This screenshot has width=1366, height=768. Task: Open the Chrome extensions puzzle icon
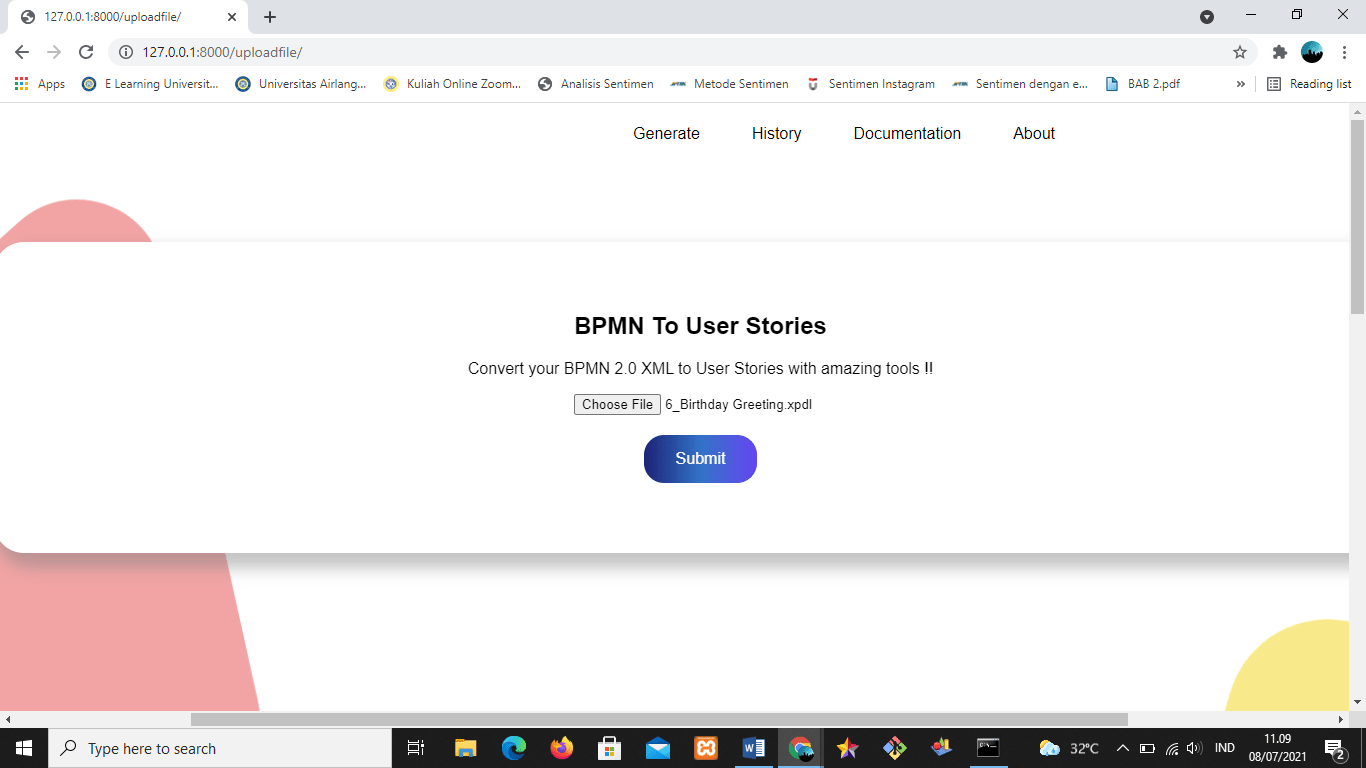(x=1280, y=52)
